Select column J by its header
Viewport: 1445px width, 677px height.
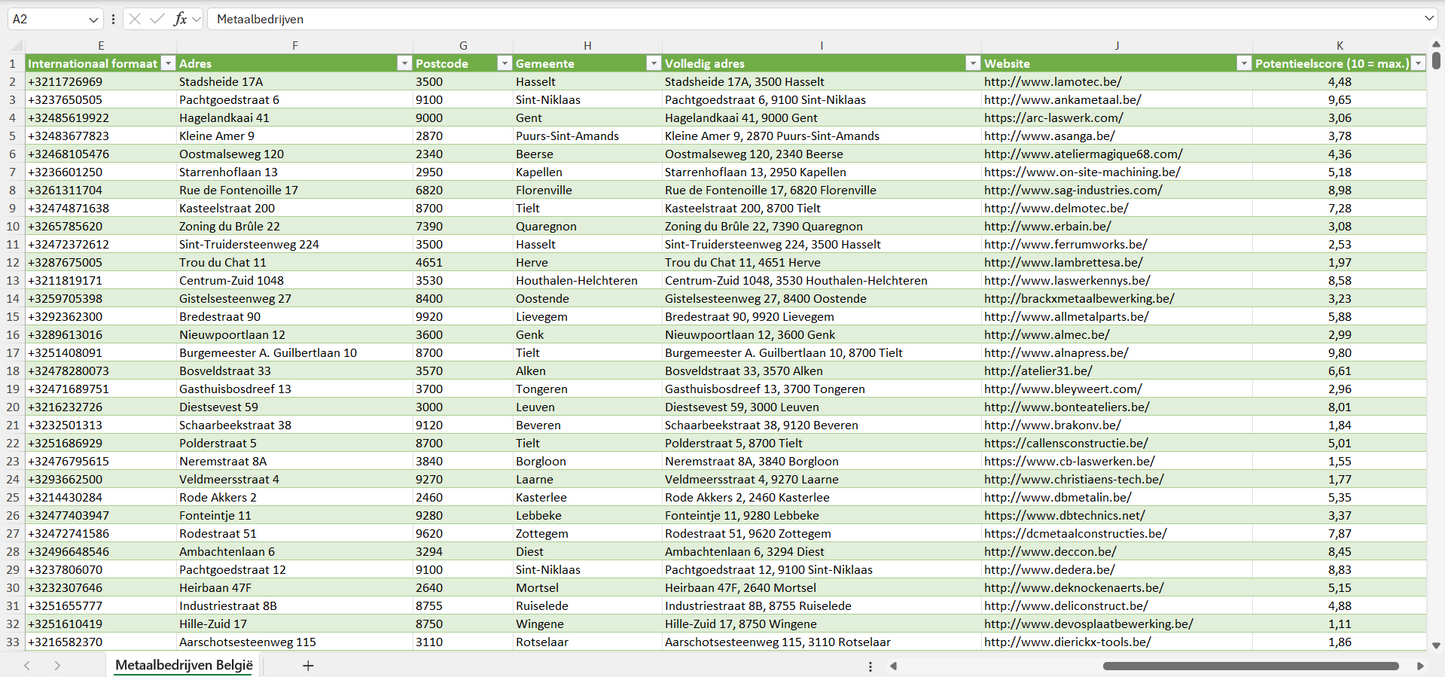1116,45
